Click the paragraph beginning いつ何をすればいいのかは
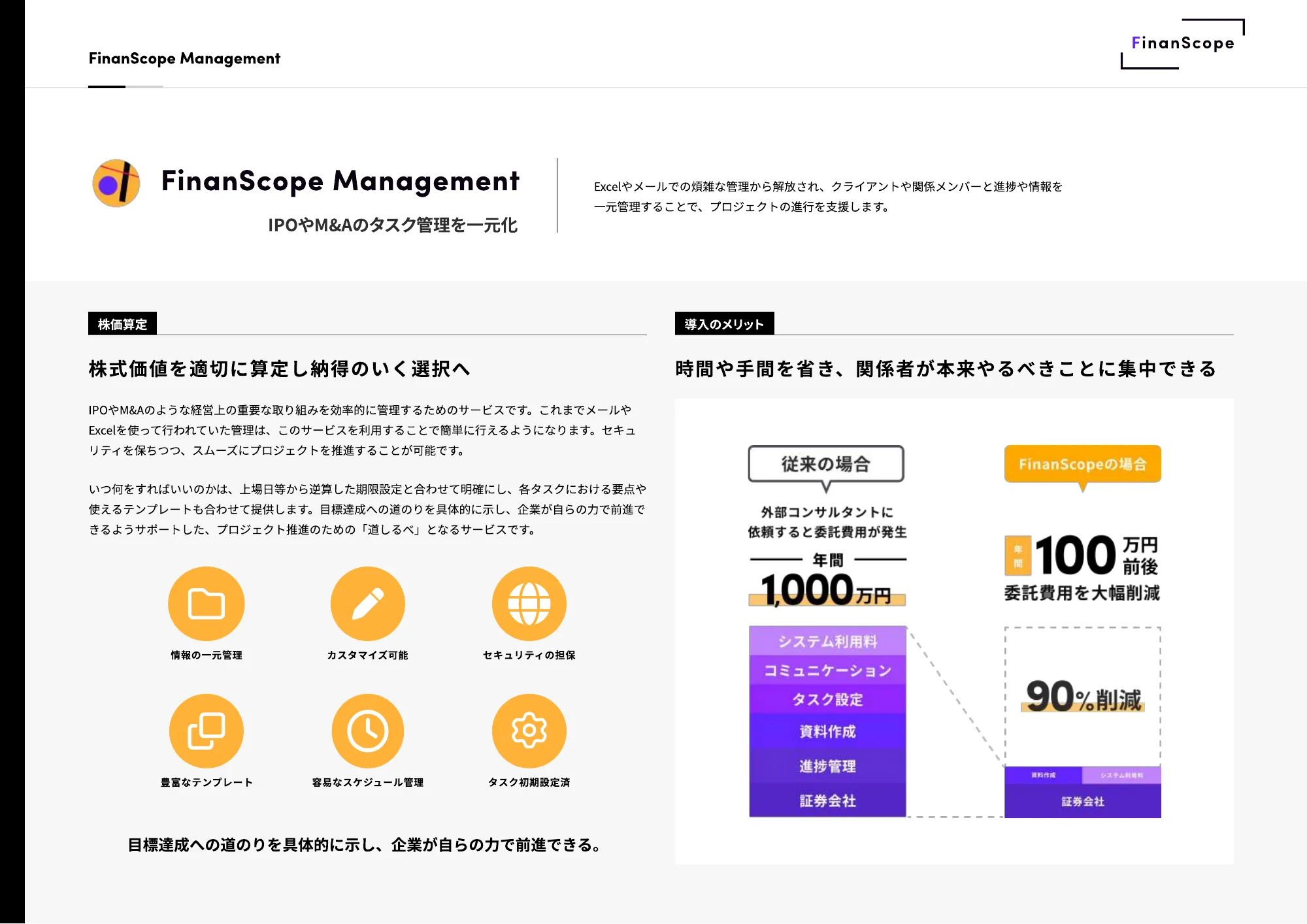The height and width of the screenshot is (924, 1307). click(x=367, y=509)
